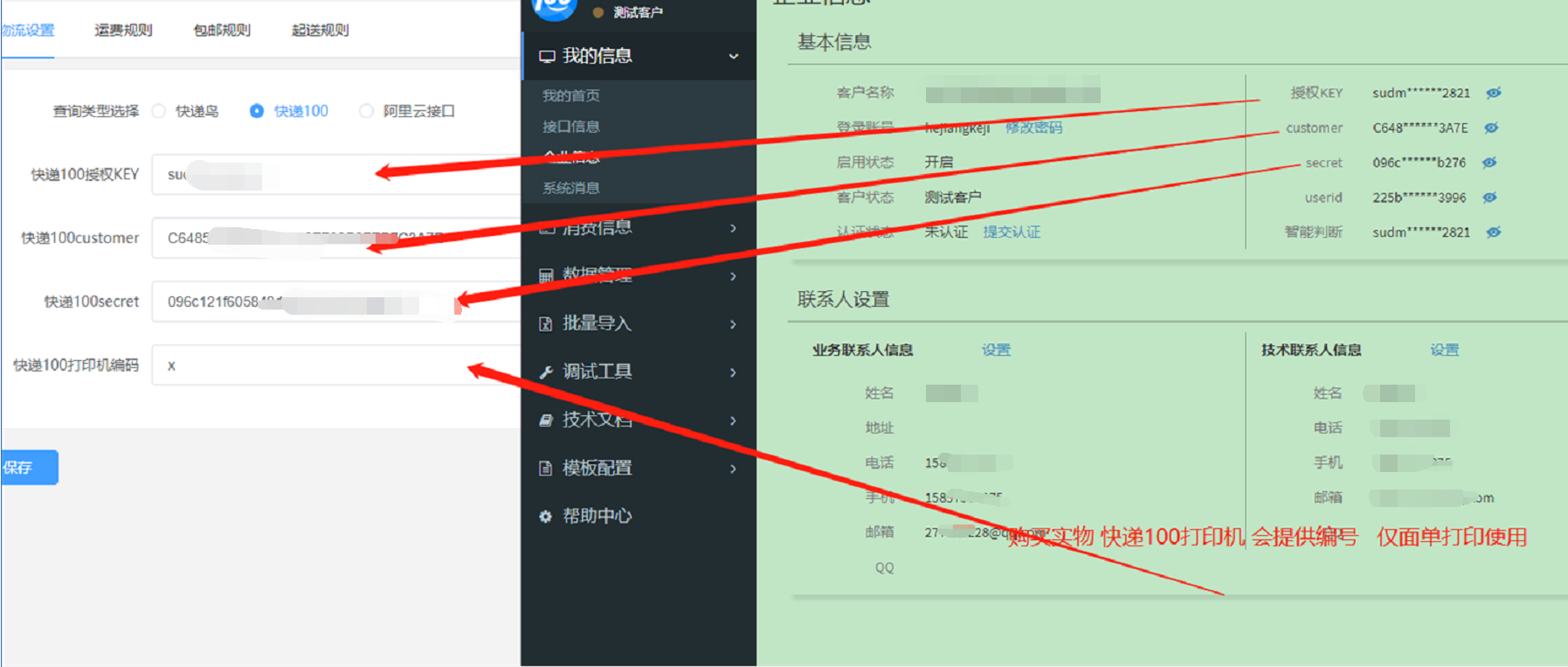Image resolution: width=1568 pixels, height=667 pixels.
Task: Expand the 调试工具 menu arrow
Action: tap(734, 372)
